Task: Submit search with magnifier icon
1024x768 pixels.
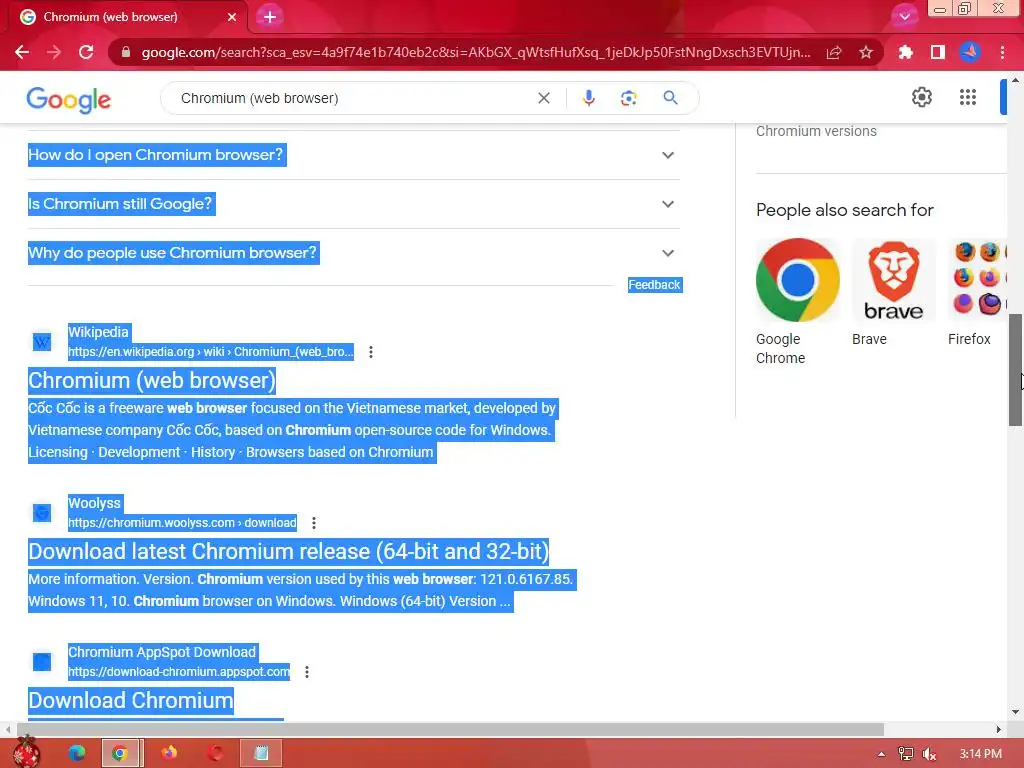Action: click(x=670, y=98)
